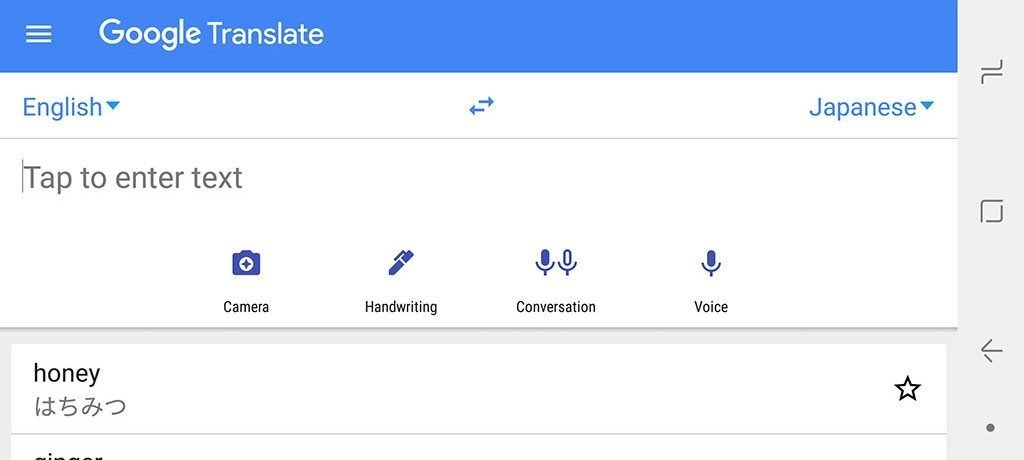Open Handwriting input mode

[x=400, y=263]
